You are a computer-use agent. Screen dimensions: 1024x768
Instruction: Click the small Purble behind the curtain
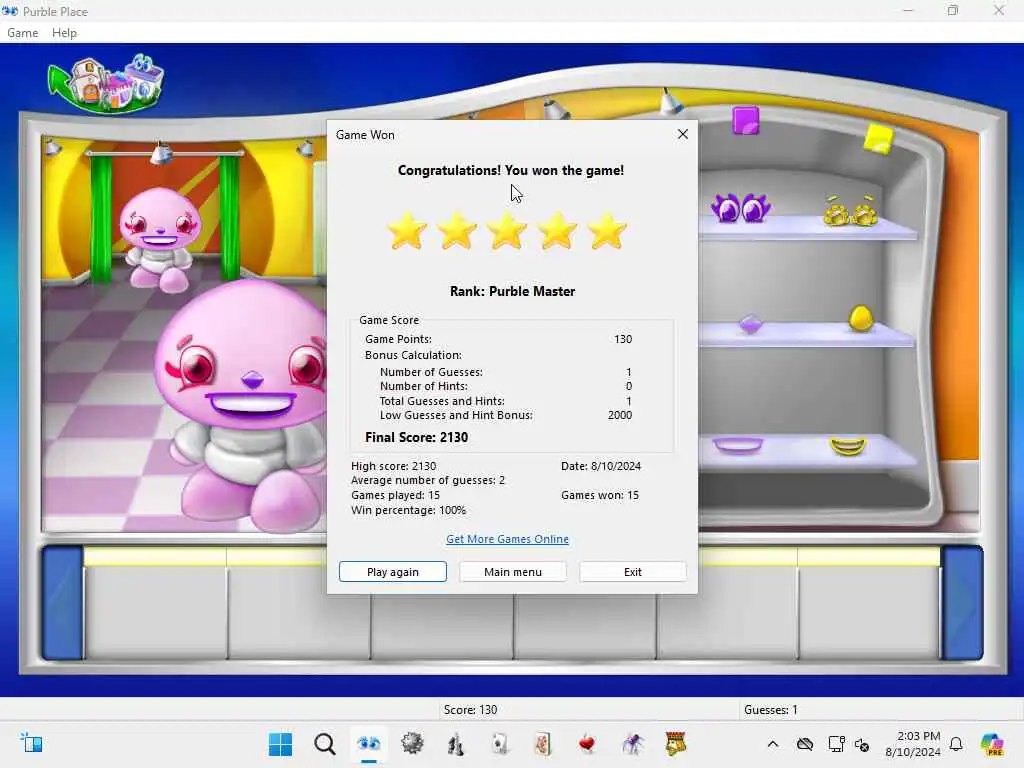coord(160,238)
